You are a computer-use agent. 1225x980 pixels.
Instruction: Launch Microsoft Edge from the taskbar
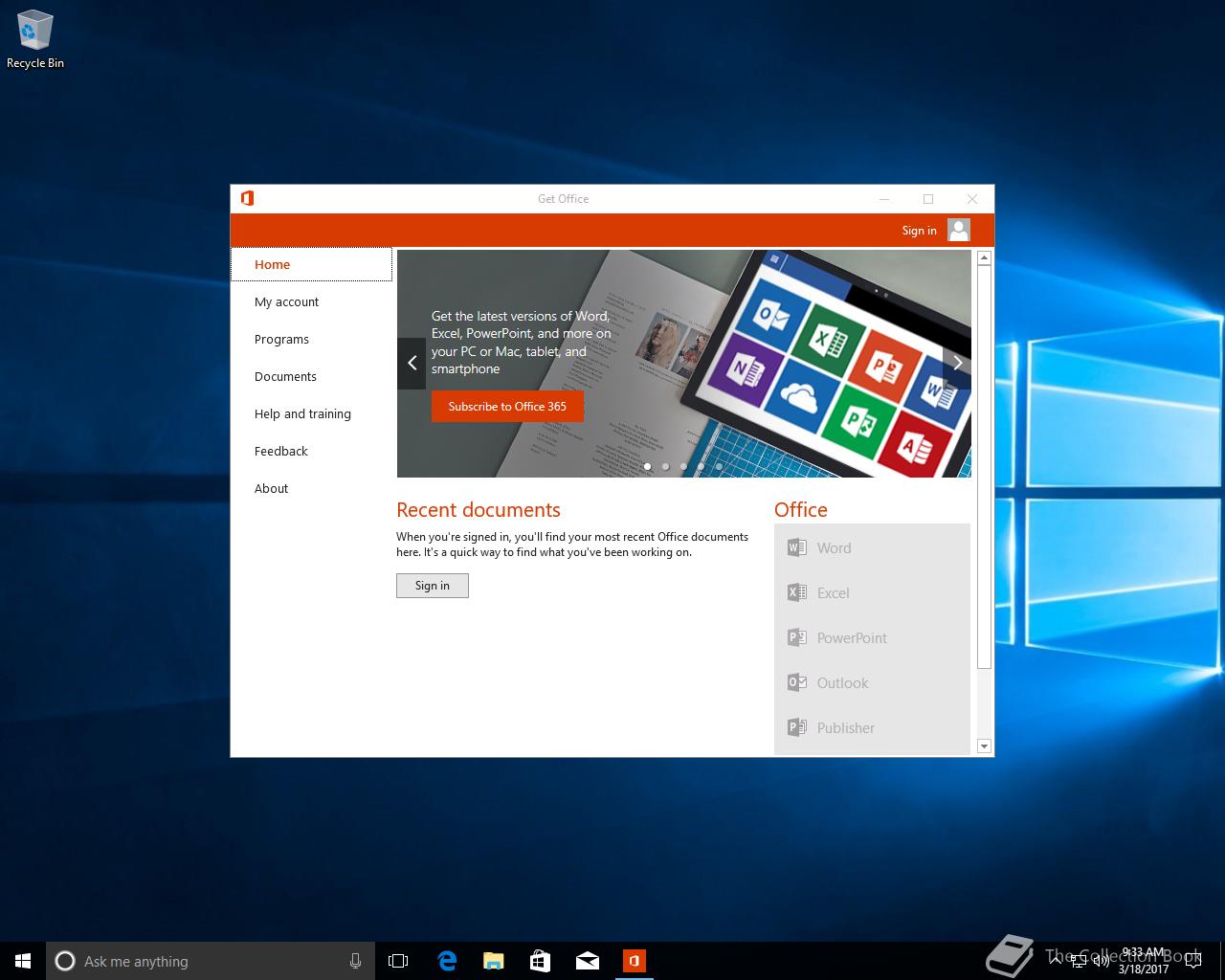[x=447, y=961]
